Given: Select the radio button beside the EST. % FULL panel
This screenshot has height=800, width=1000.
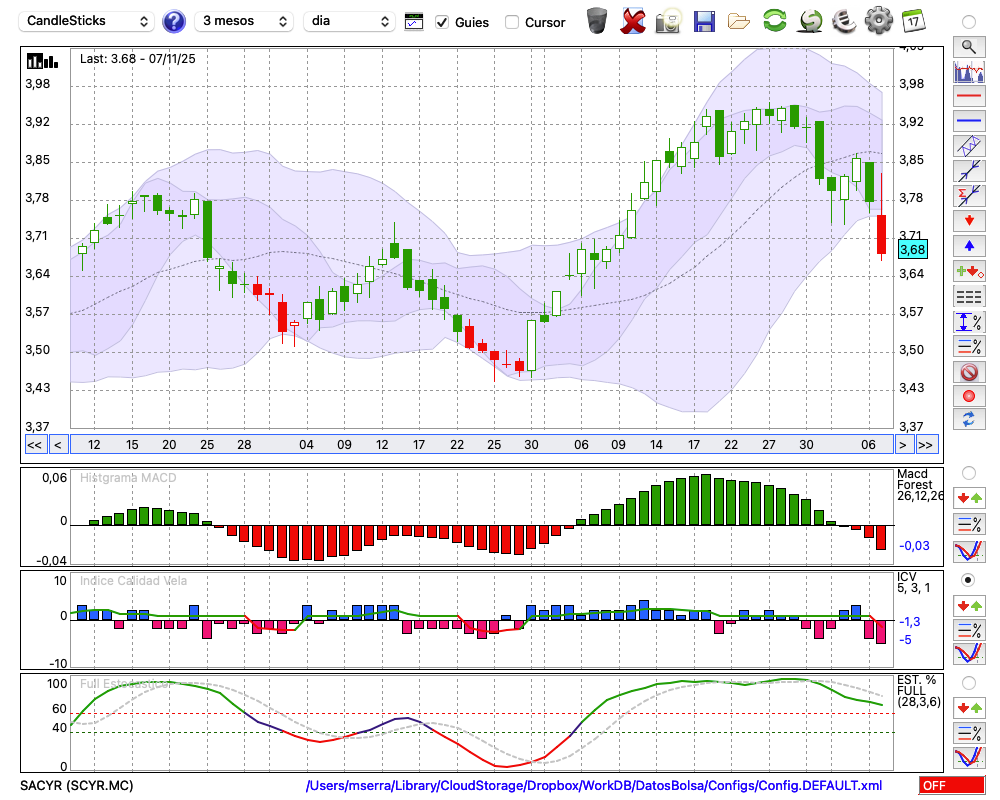Looking at the screenshot, I should point(968,683).
